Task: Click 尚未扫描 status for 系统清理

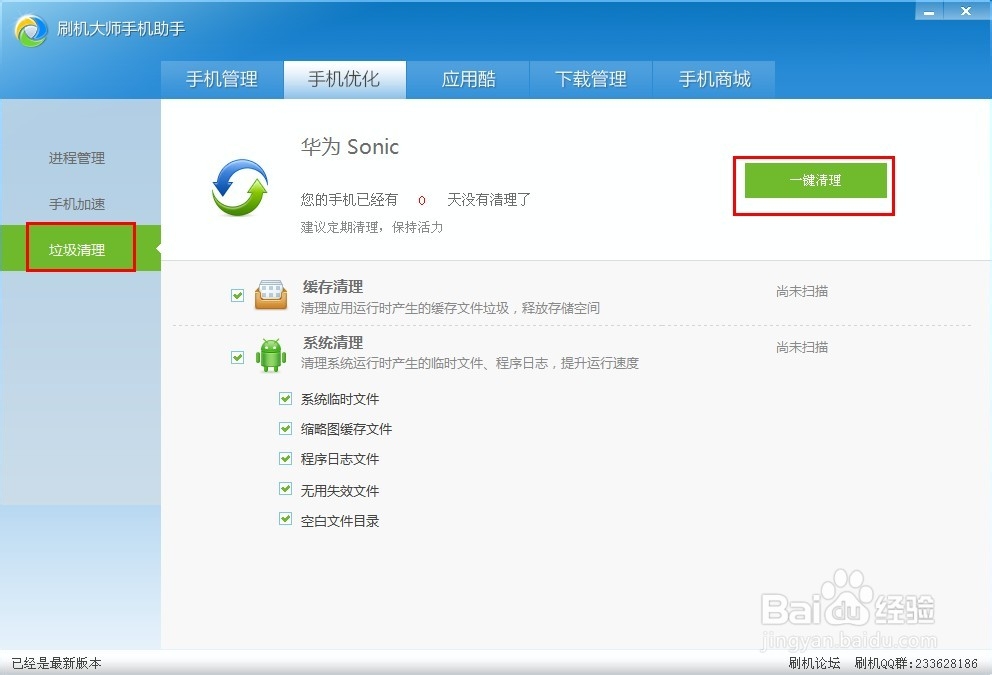Action: click(802, 347)
